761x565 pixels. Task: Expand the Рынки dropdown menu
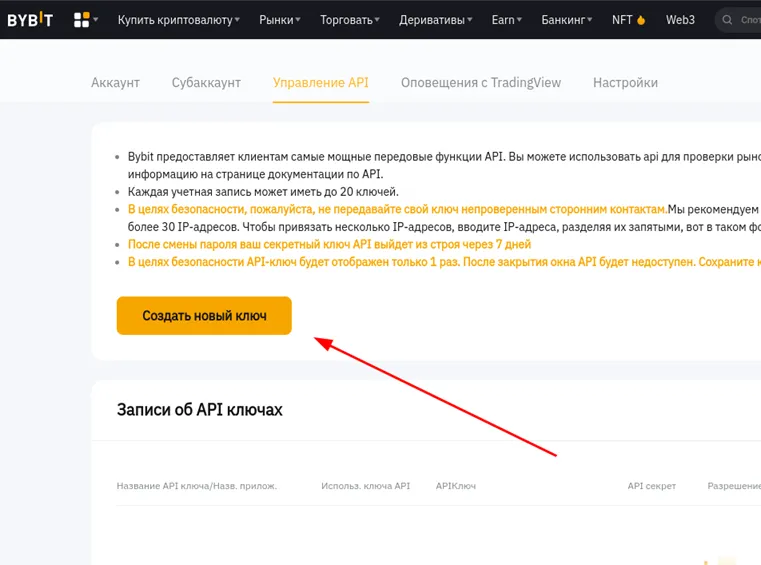(x=280, y=19)
